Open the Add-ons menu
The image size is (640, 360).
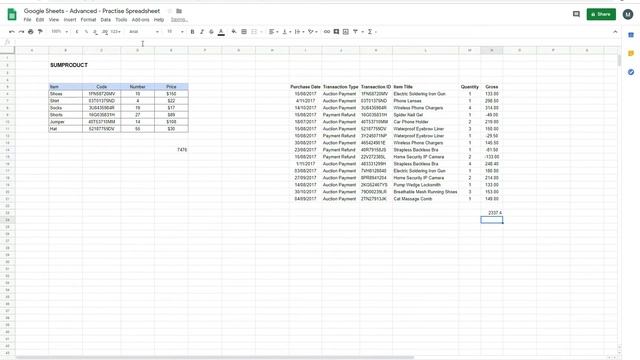pyautogui.click(x=140, y=20)
